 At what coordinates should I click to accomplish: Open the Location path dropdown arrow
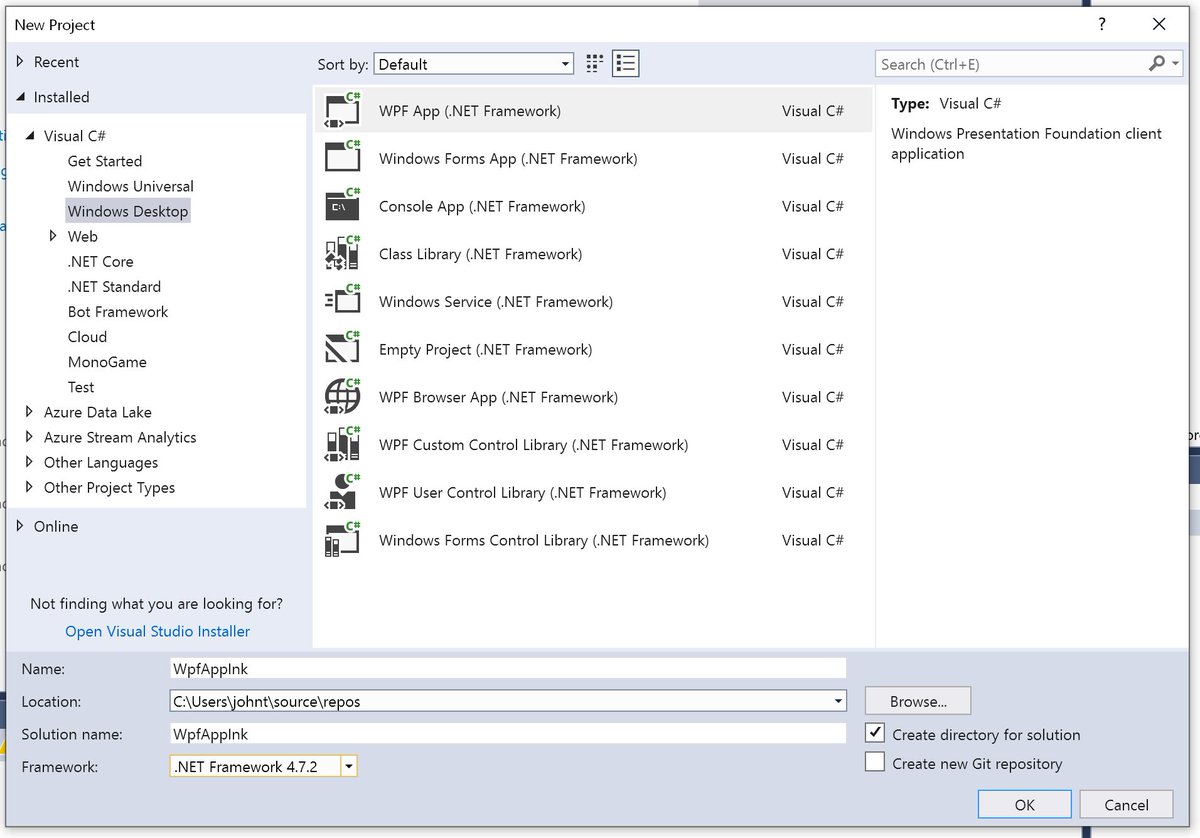[x=838, y=701]
